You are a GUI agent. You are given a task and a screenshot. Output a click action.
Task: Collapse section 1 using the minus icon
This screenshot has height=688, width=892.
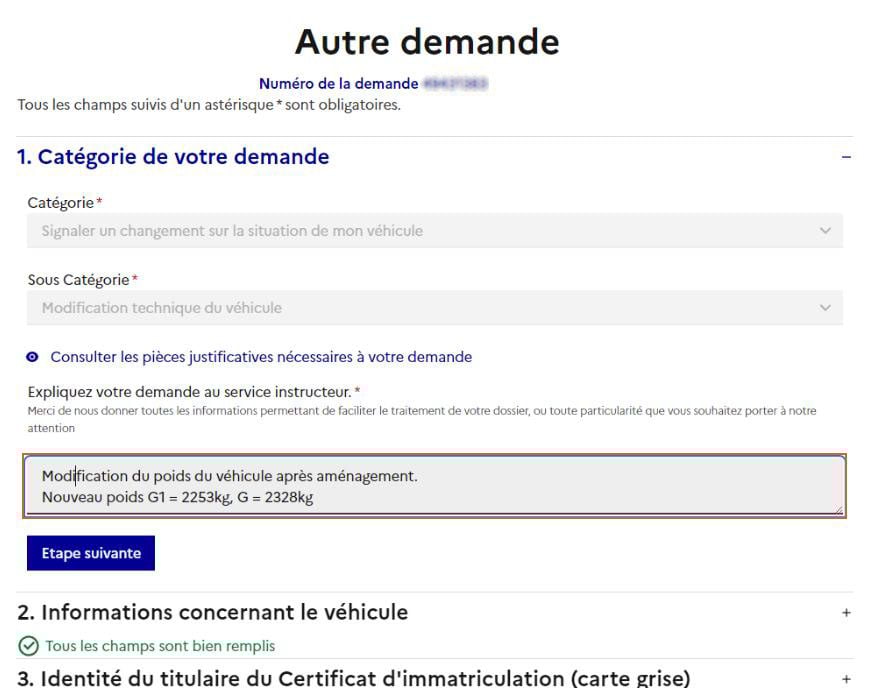(846, 158)
